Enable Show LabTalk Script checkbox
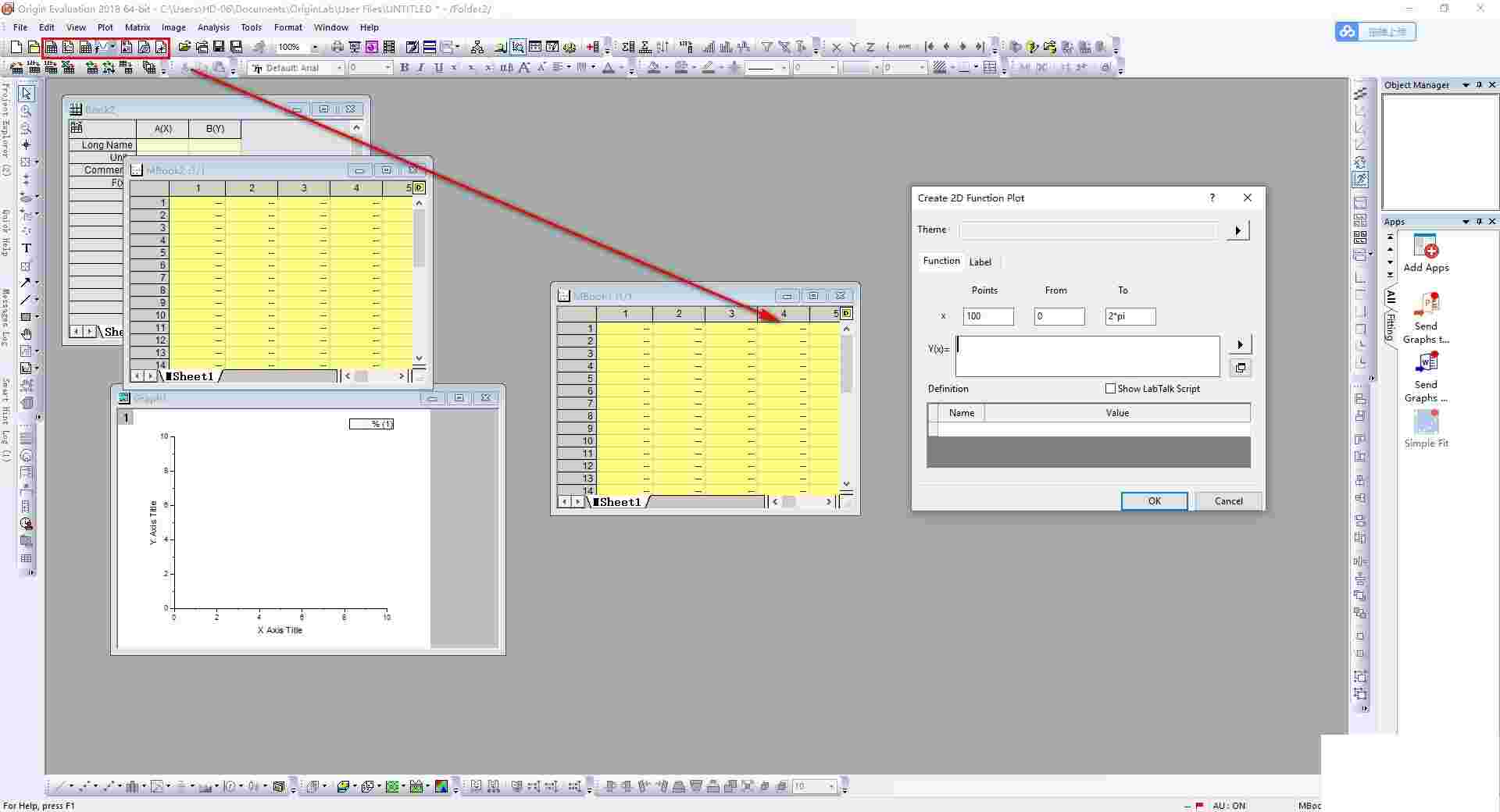 pyautogui.click(x=1110, y=389)
